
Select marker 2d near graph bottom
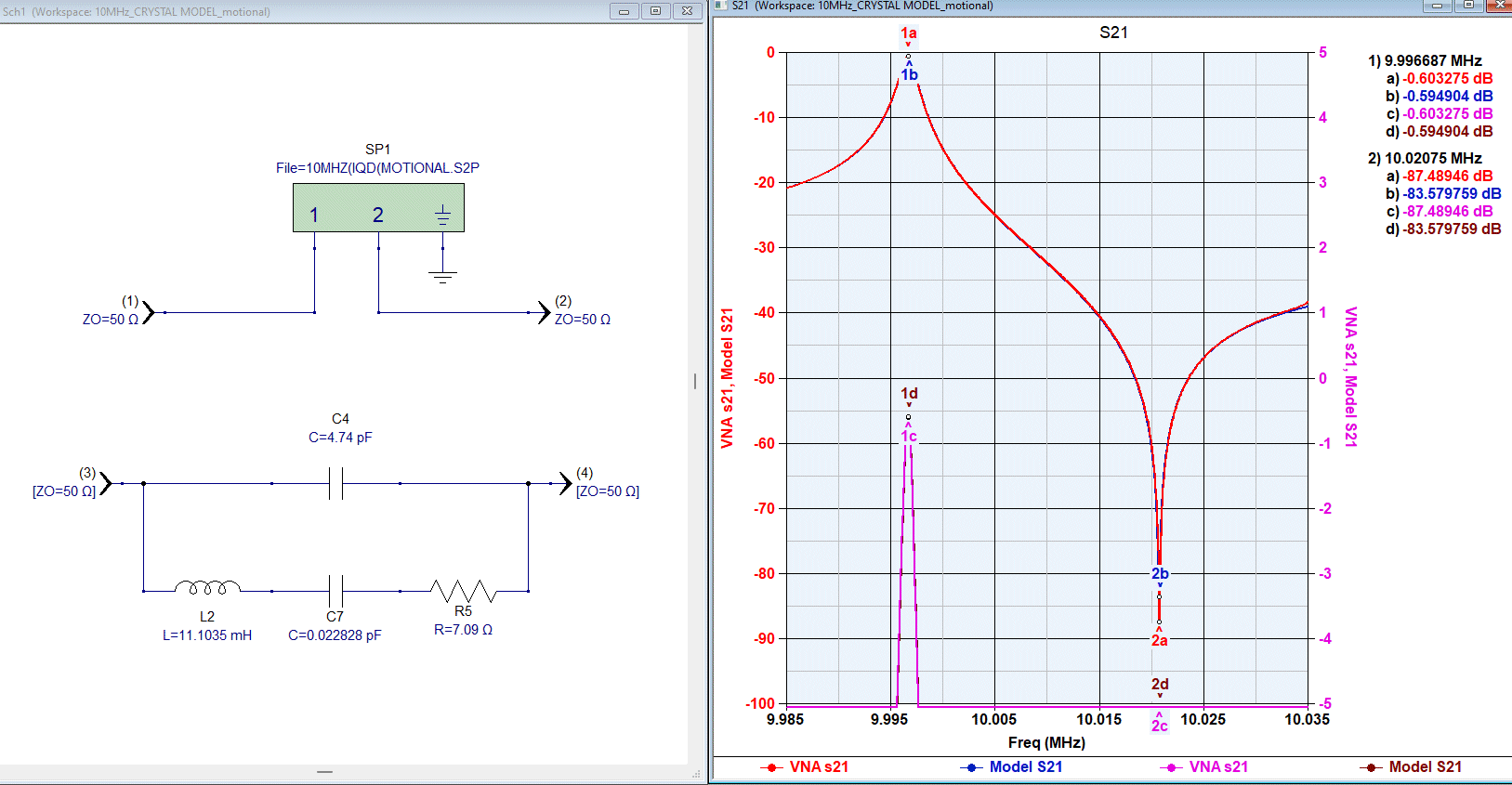1160,685
